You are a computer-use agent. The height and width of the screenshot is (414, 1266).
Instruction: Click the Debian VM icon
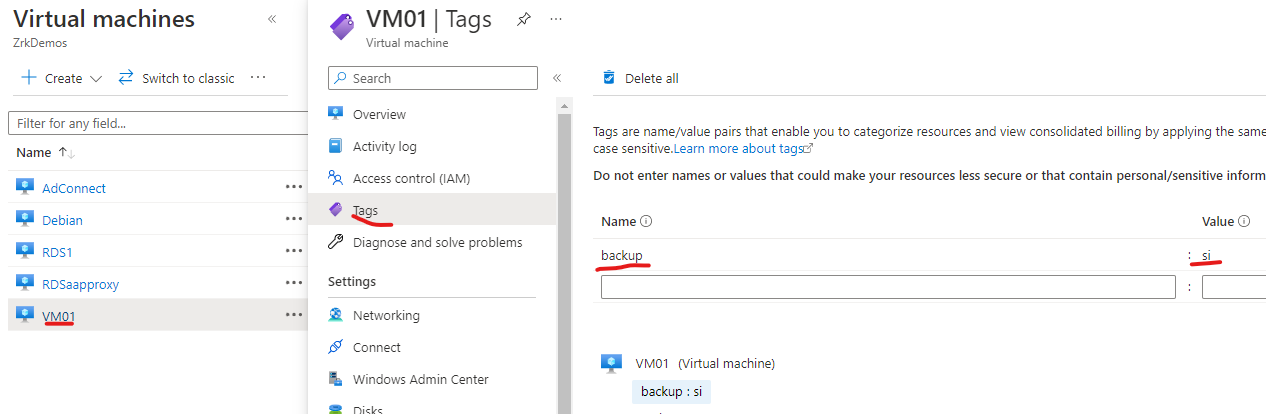tap(26, 220)
